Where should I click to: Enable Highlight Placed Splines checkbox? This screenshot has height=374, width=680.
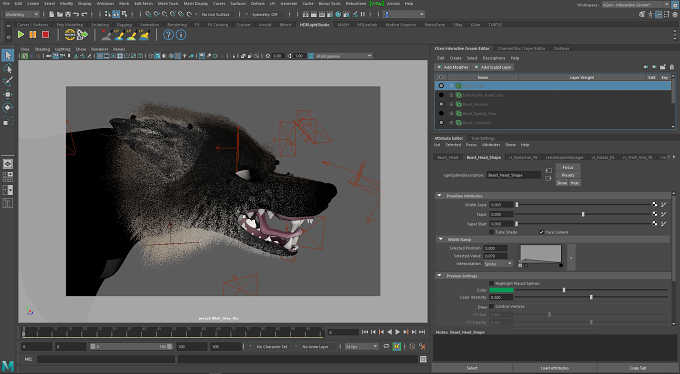[x=491, y=283]
